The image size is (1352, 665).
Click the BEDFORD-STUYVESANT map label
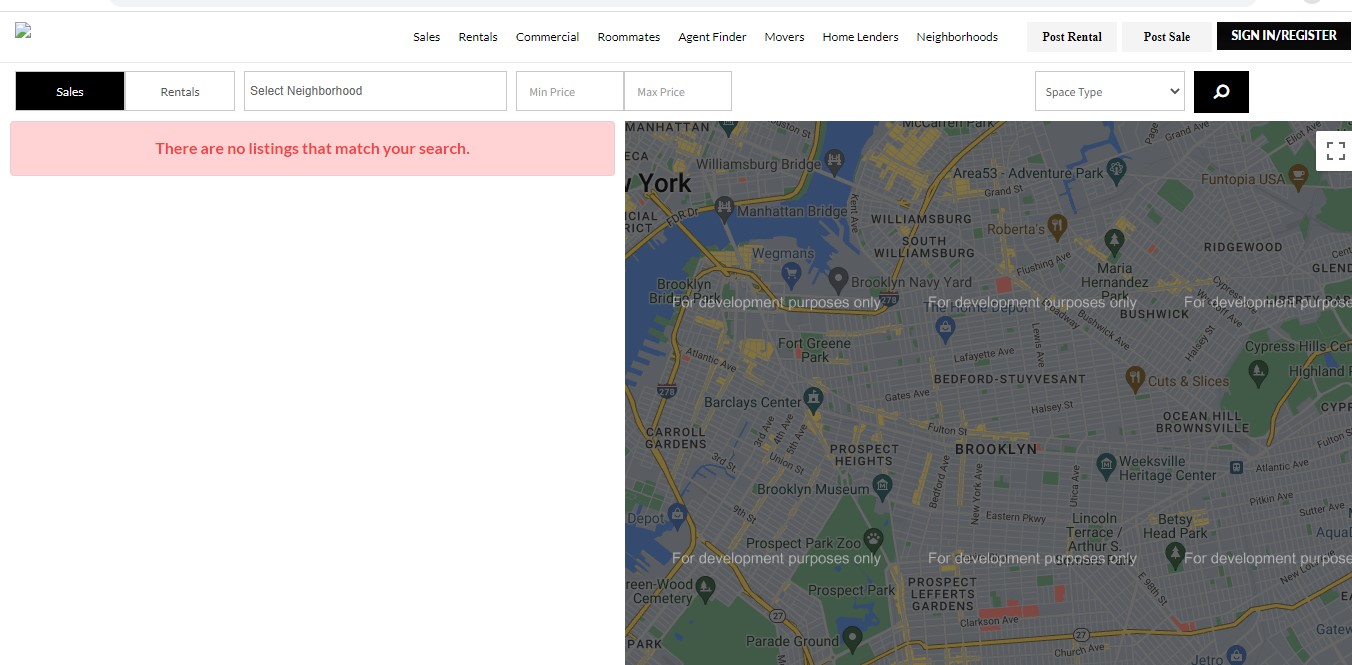coord(1009,379)
